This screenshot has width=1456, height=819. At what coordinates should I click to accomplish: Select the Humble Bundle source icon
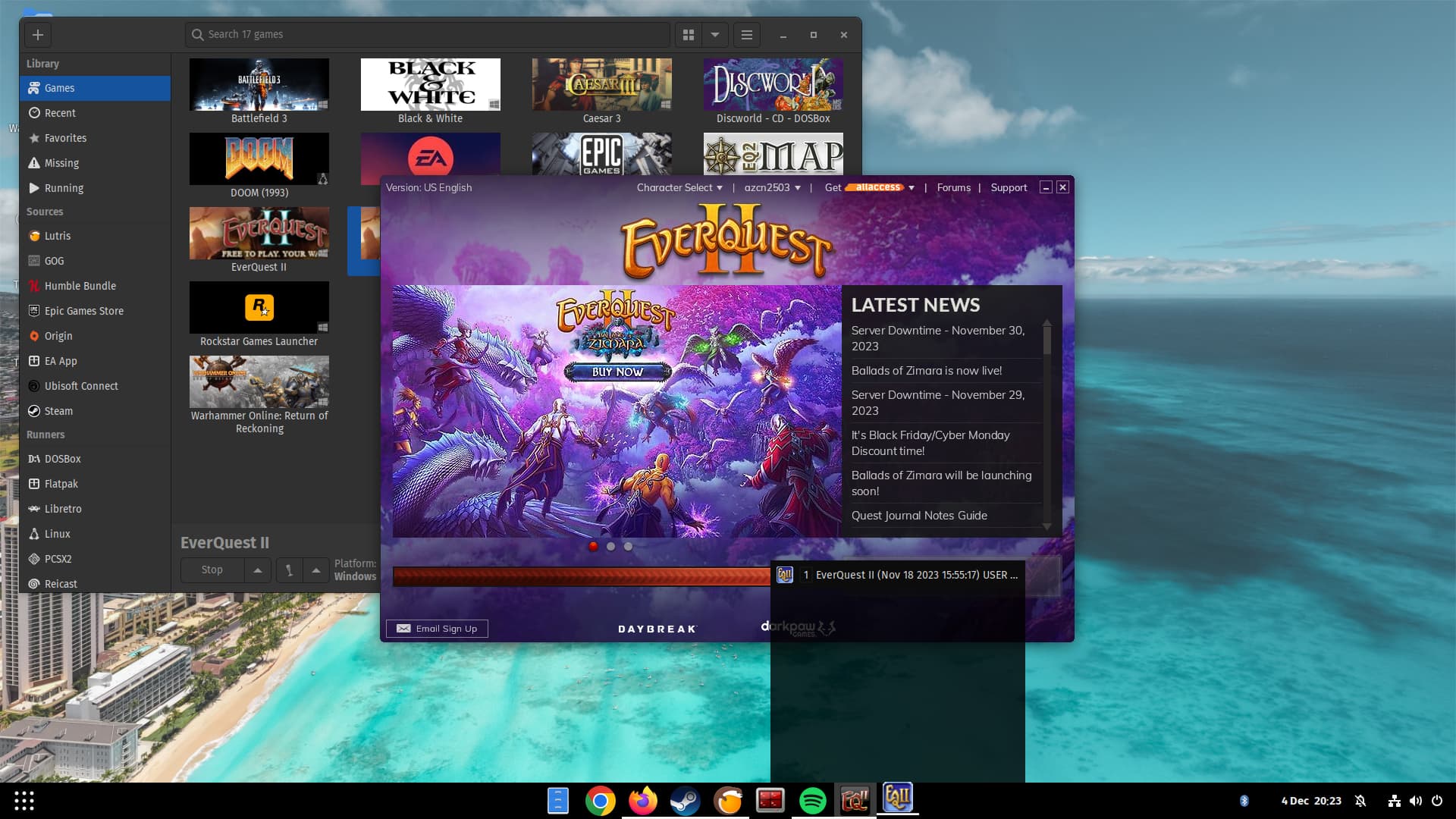(x=34, y=286)
